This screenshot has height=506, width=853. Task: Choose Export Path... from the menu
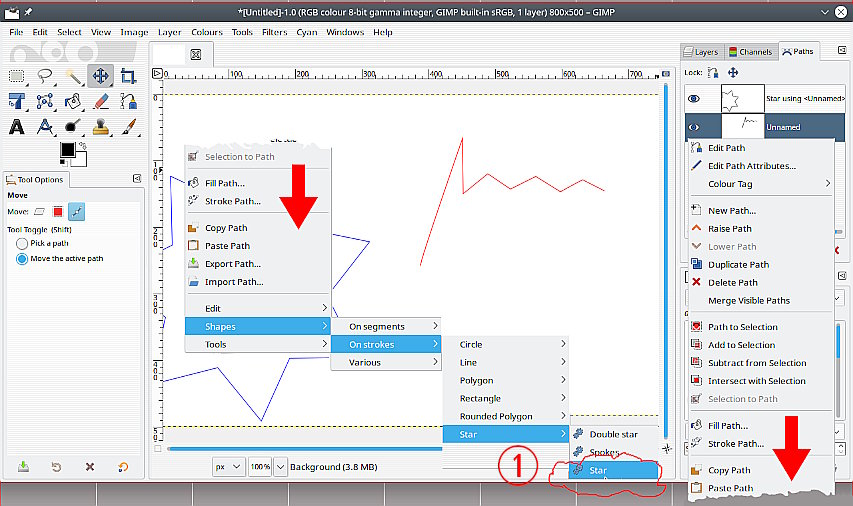point(232,264)
